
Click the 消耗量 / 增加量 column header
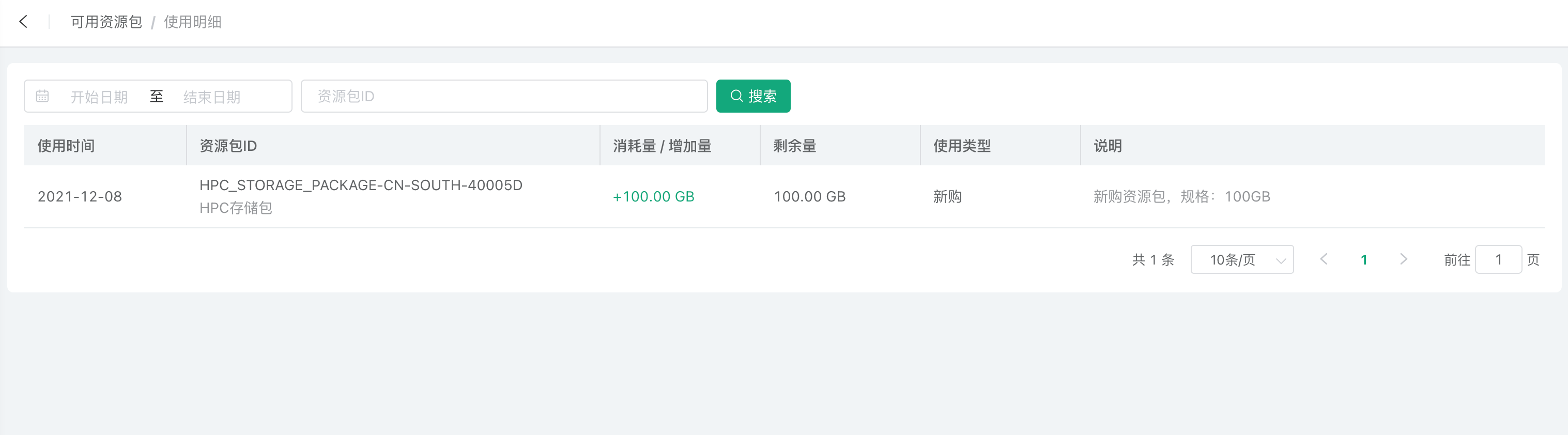tap(662, 146)
